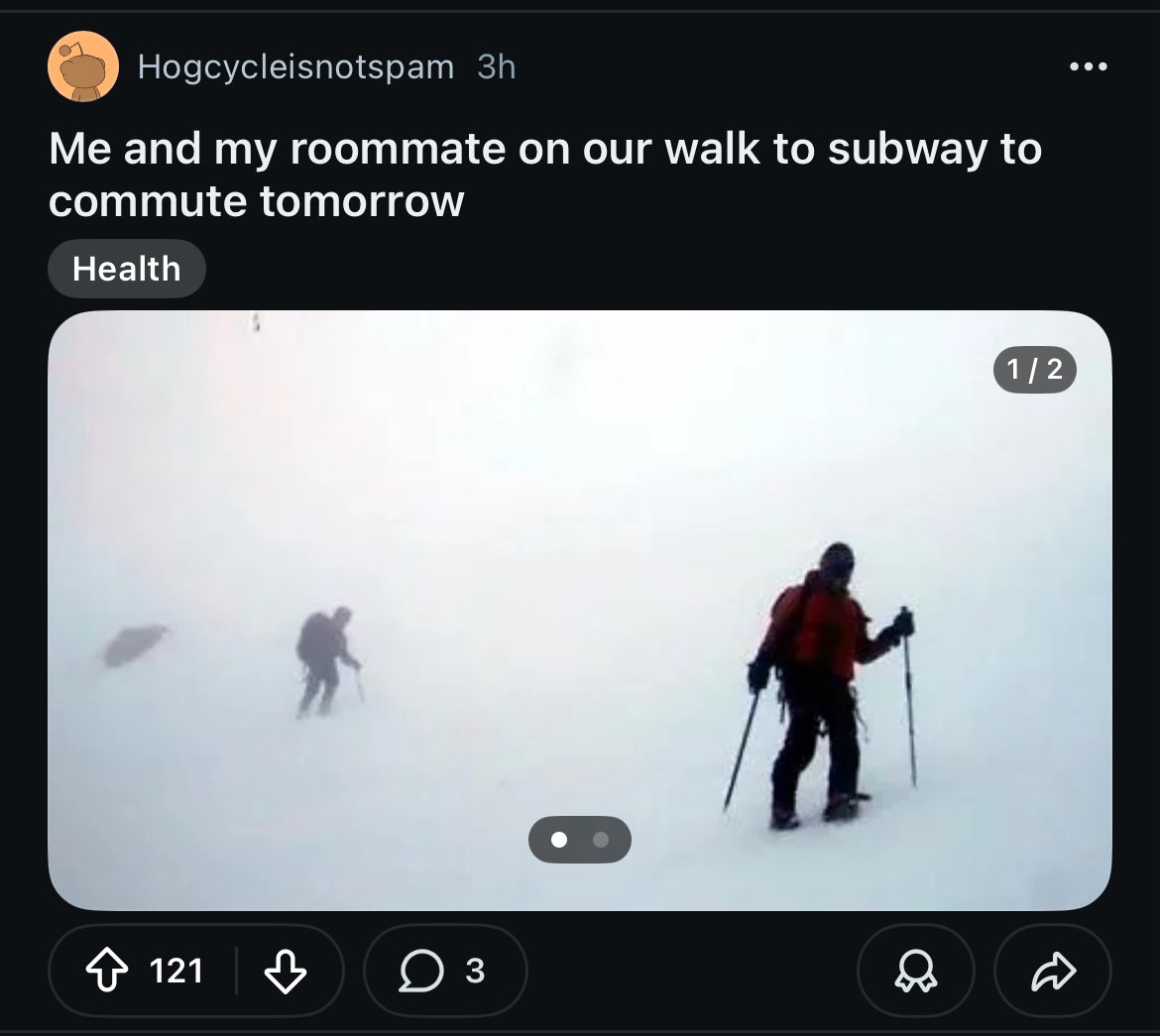
Task: Give an award using the ribbon icon
Action: click(914, 972)
